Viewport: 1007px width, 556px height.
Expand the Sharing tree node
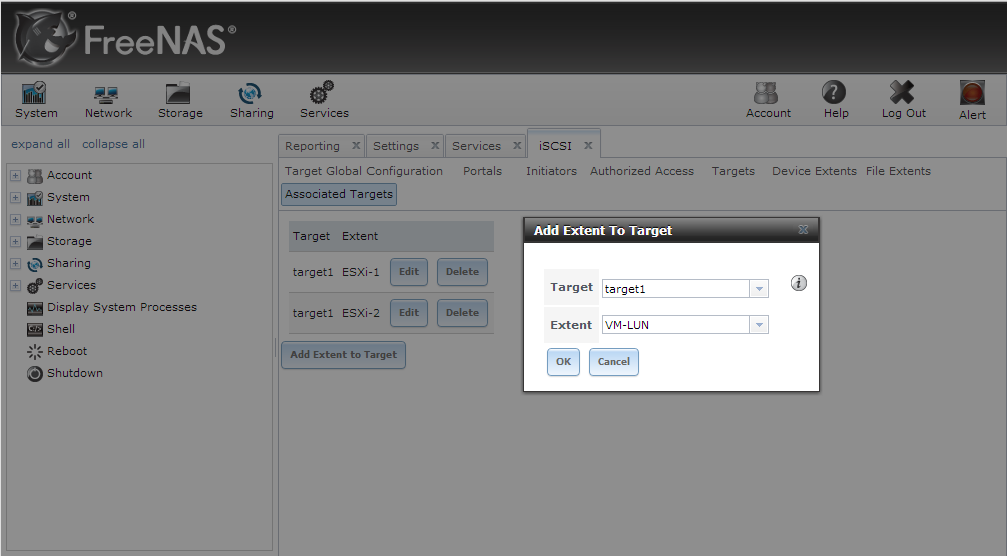(x=15, y=263)
